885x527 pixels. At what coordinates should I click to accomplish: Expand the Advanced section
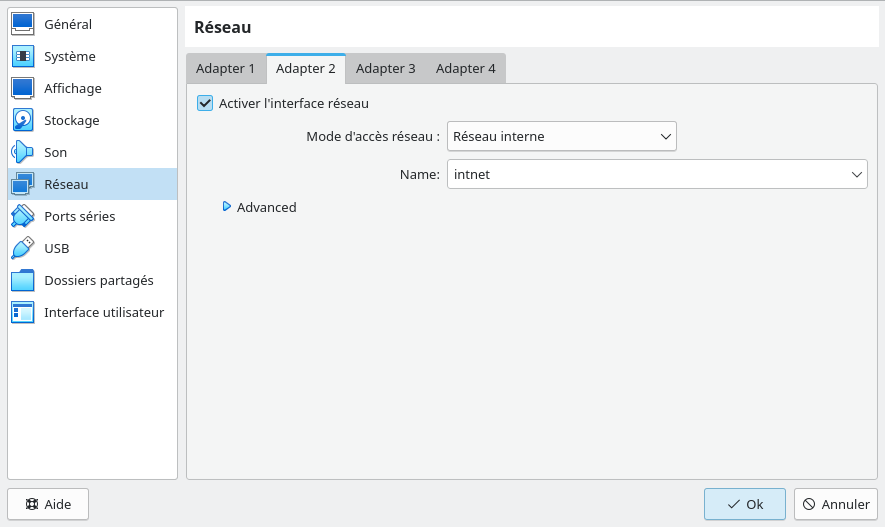coord(227,207)
